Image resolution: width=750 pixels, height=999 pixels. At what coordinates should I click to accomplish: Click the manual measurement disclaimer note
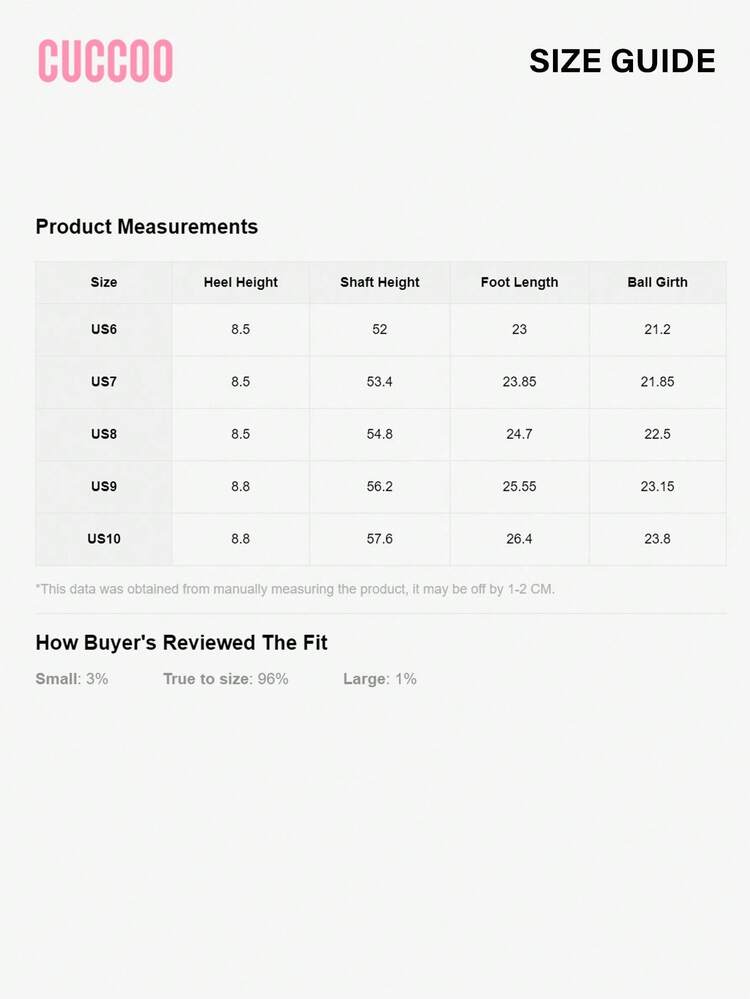pyautogui.click(x=295, y=589)
